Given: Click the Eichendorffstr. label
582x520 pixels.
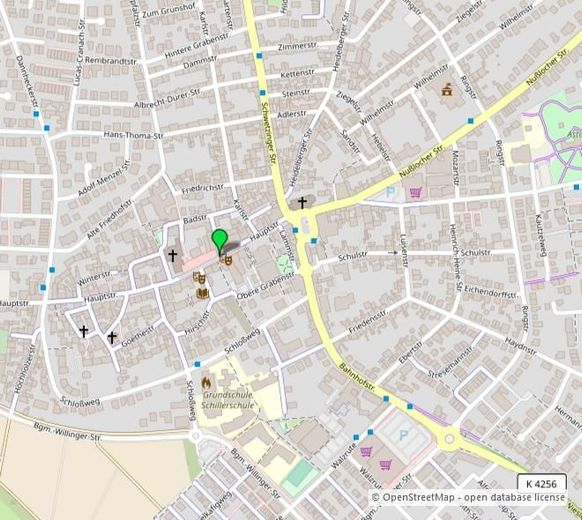Looking at the screenshot, I should tap(491, 292).
